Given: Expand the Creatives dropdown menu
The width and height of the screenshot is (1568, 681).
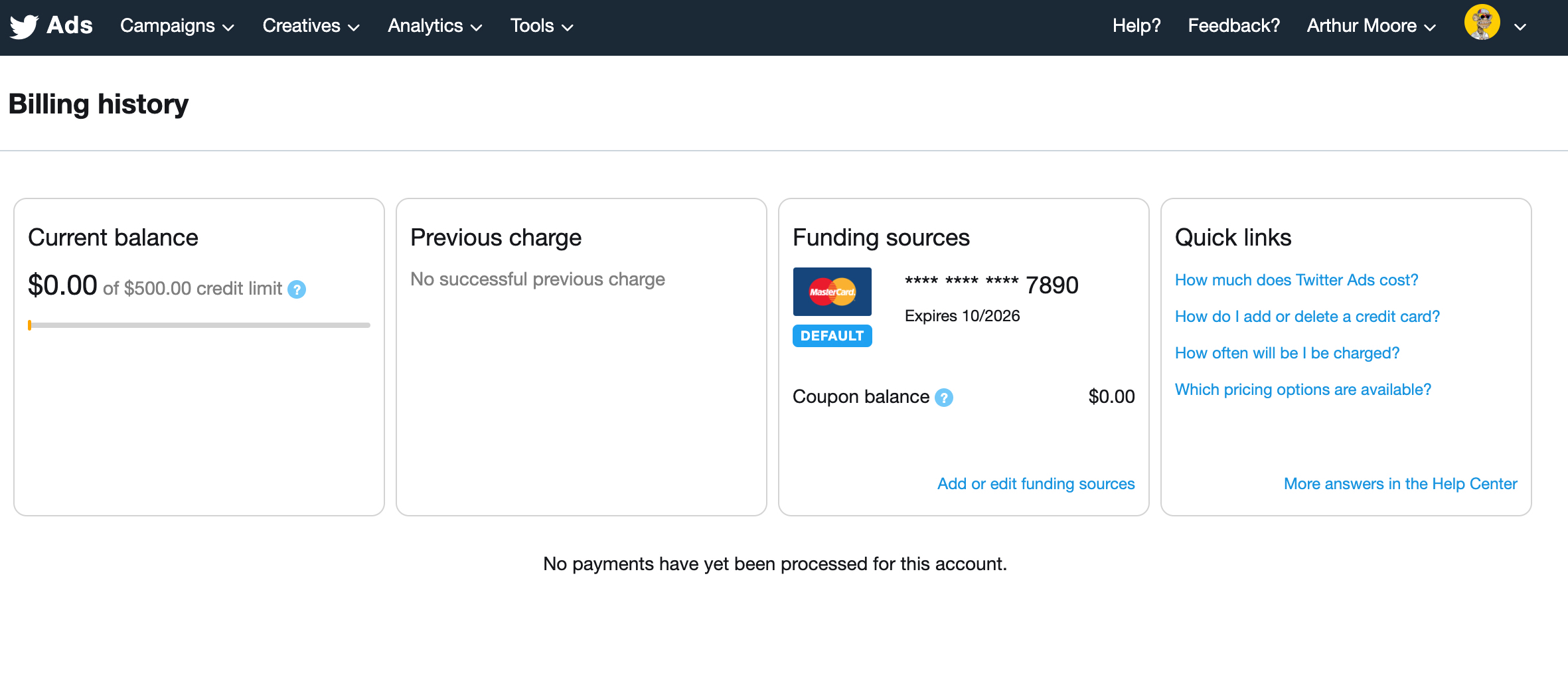Looking at the screenshot, I should click(x=311, y=26).
